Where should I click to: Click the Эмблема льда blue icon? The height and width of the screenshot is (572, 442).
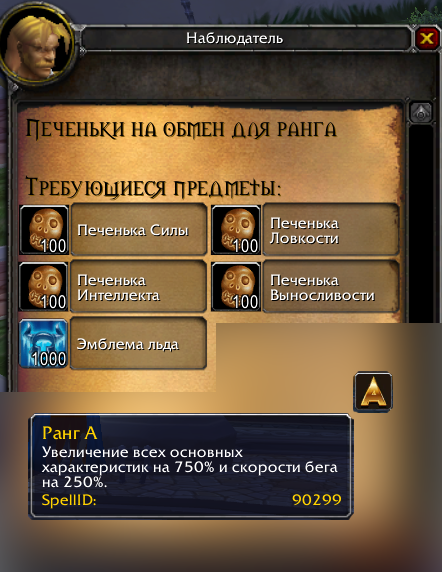click(x=43, y=343)
